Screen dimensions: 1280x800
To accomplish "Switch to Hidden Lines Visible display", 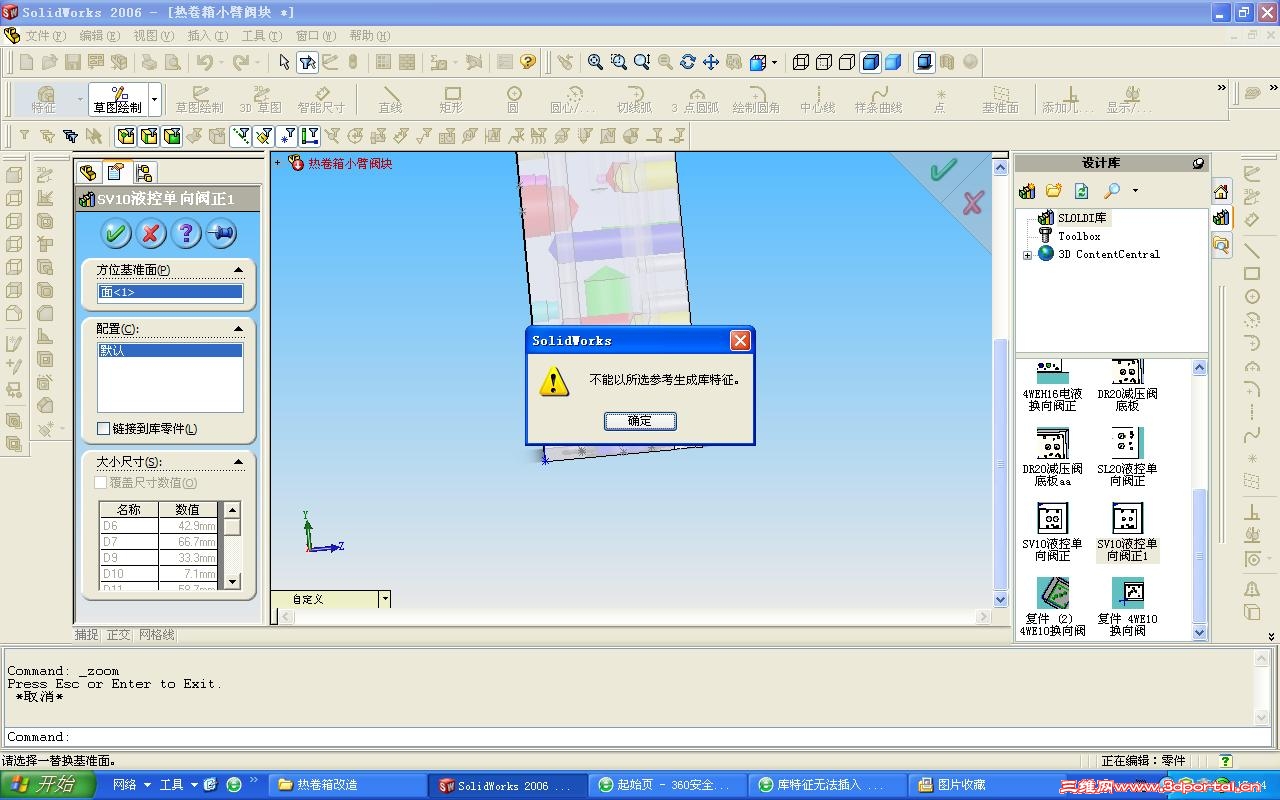I will coord(823,62).
